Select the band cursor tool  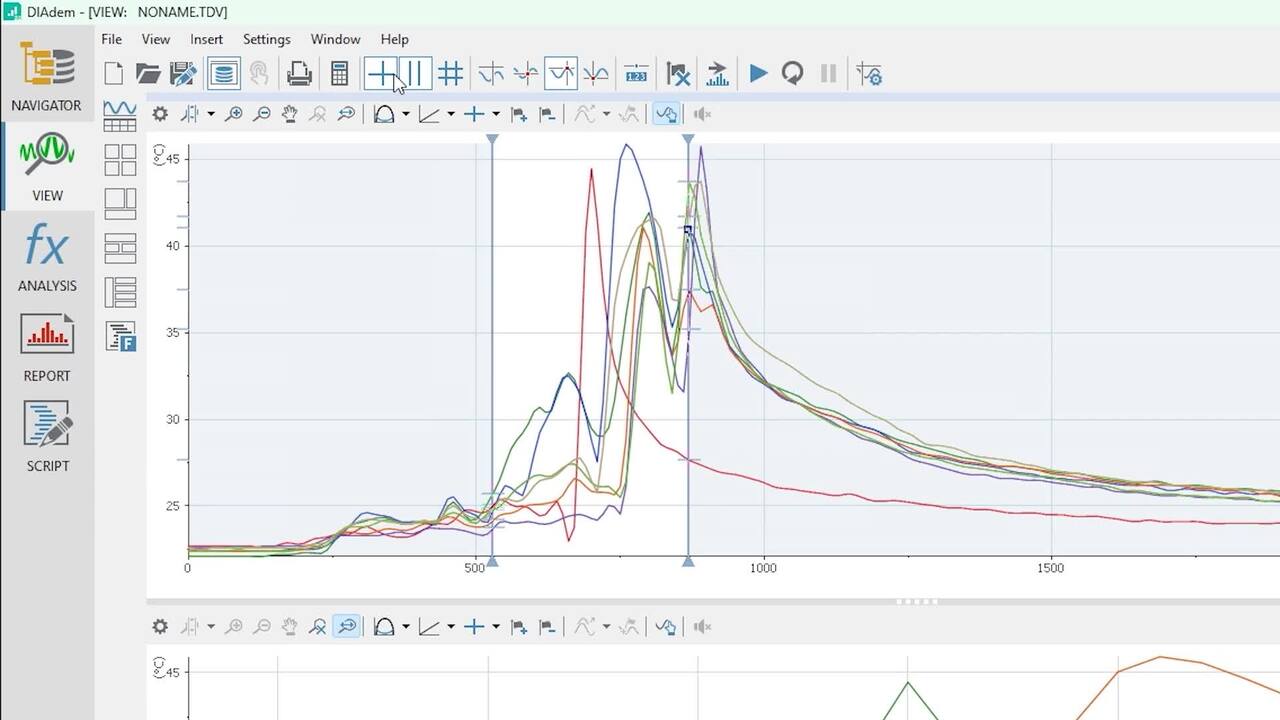click(x=416, y=74)
